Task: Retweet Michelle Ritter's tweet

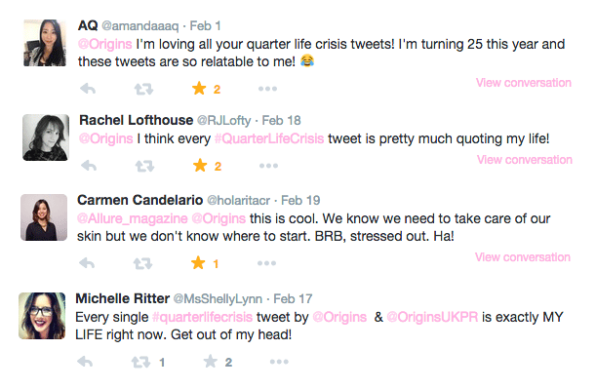Action: 141,362
